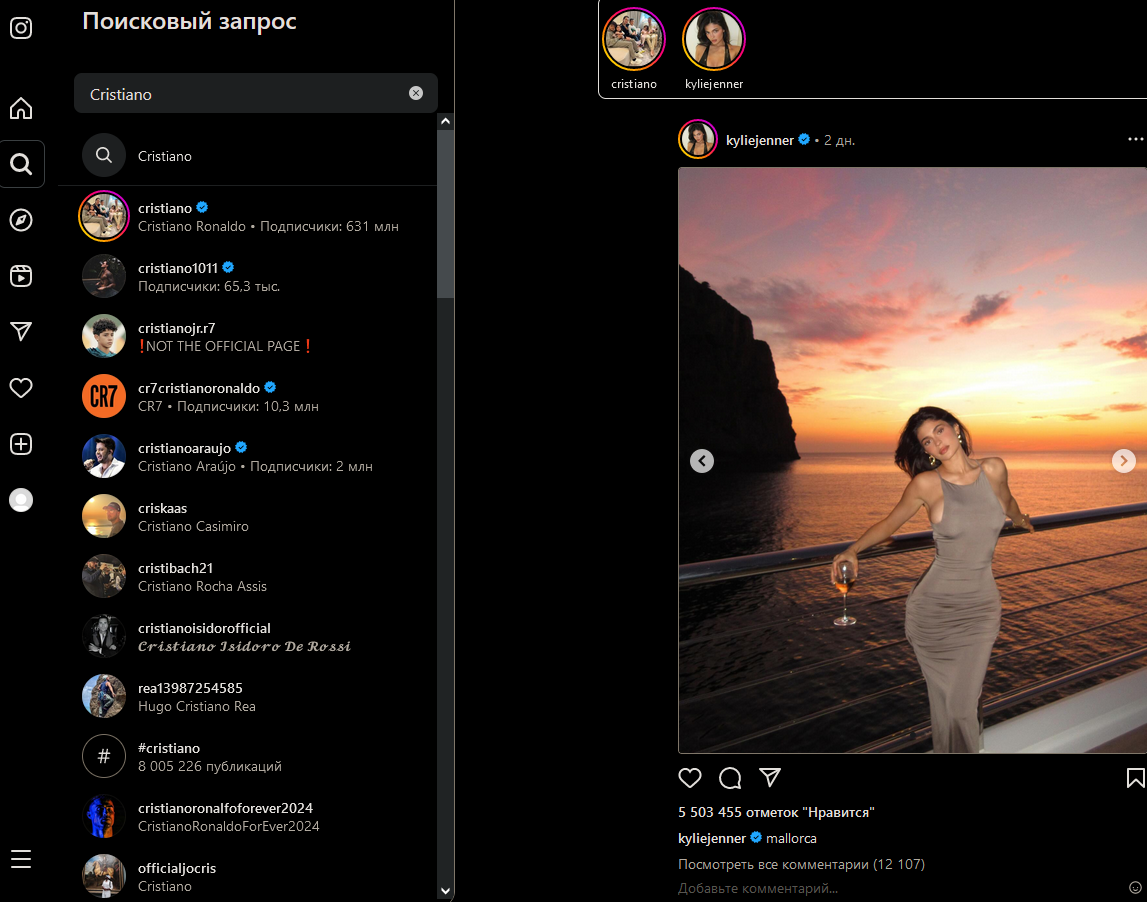Open the Explore page via compass icon
Image resolution: width=1147 pixels, height=902 pixels.
tap(20, 220)
